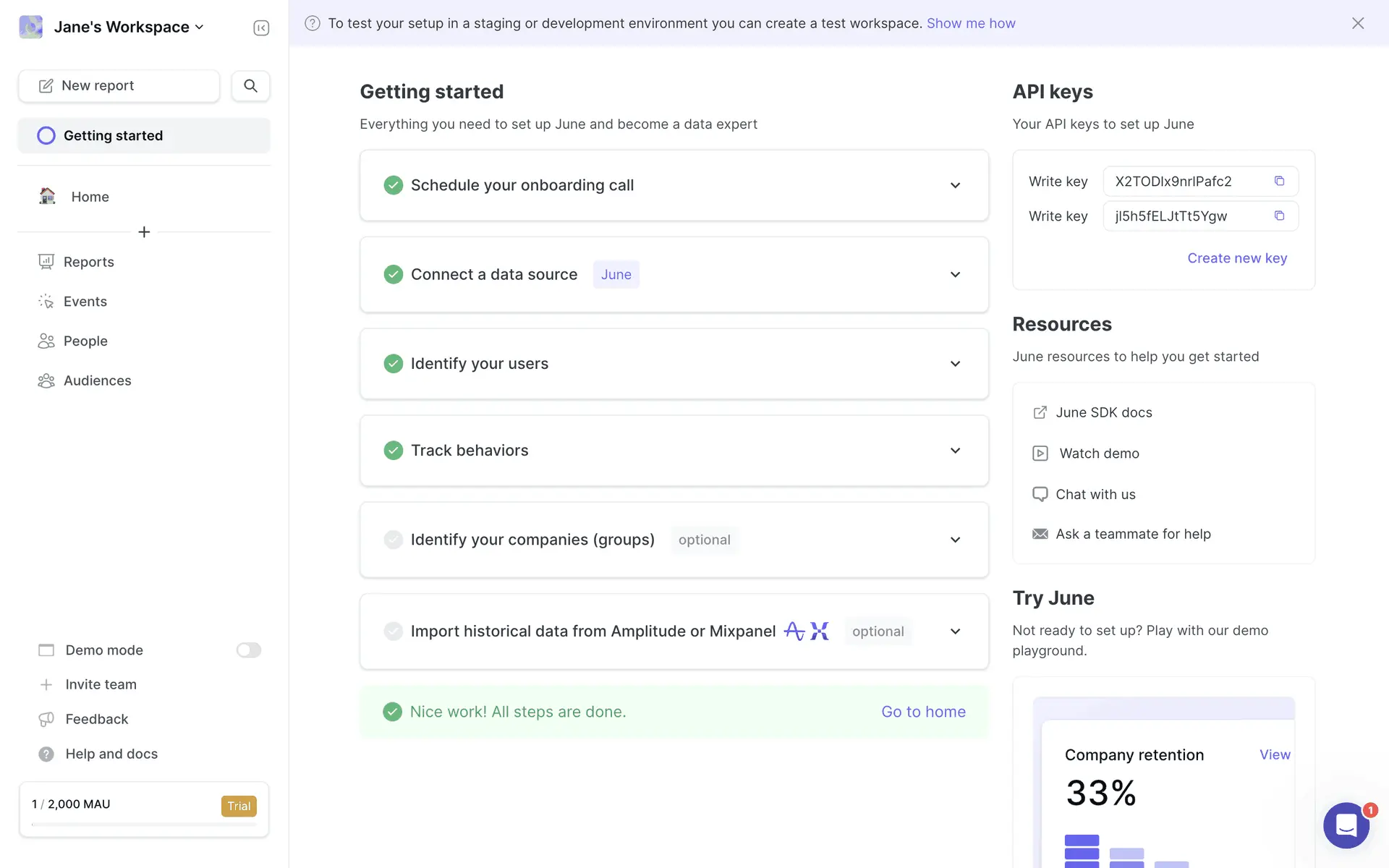1389x868 pixels.
Task: Open Watch demo video resource
Action: click(1098, 454)
